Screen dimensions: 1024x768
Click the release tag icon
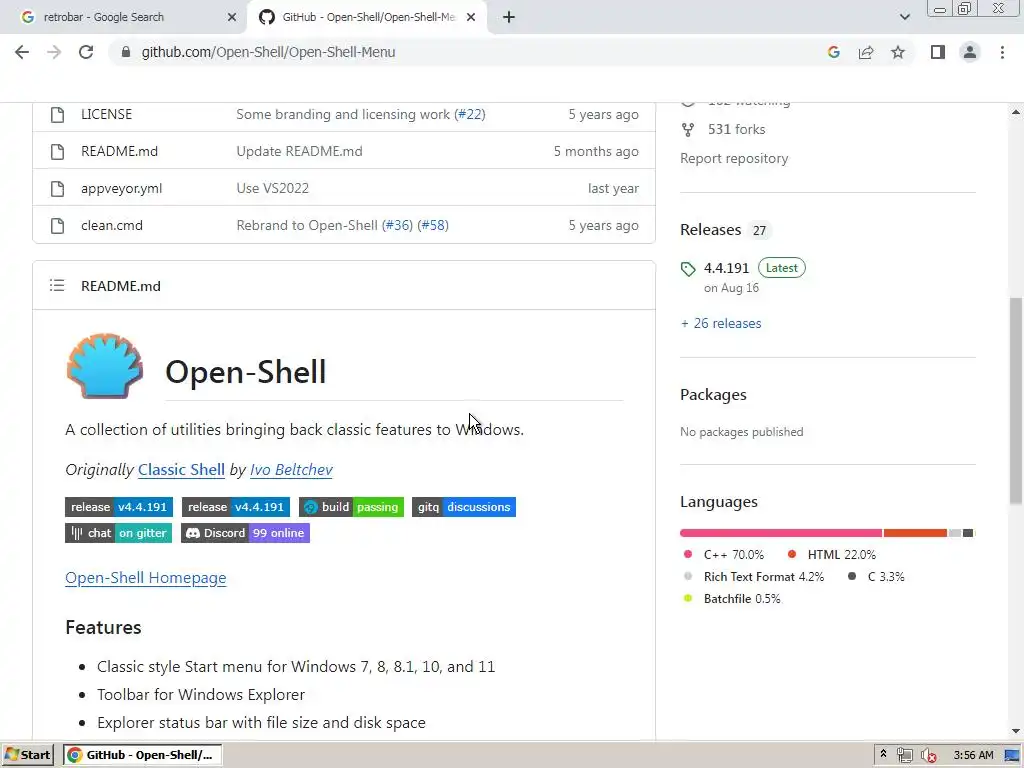pos(688,269)
